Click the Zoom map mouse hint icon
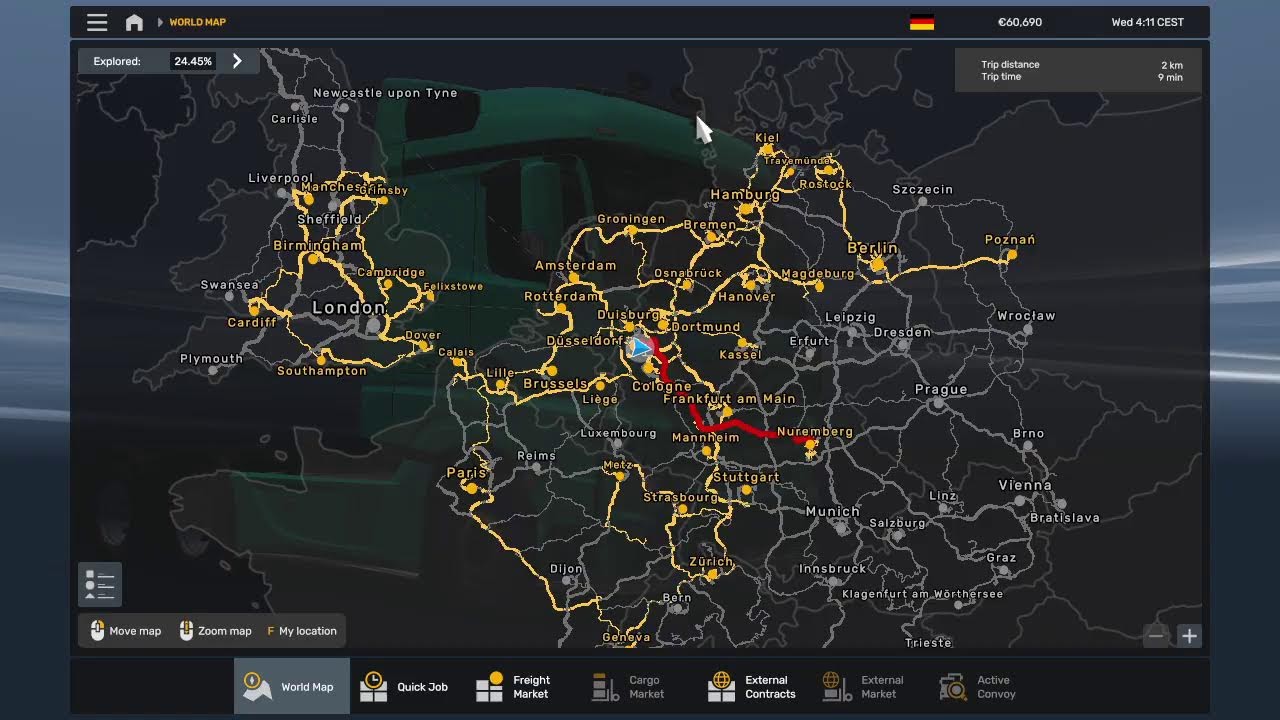The image size is (1280, 720). click(x=186, y=631)
